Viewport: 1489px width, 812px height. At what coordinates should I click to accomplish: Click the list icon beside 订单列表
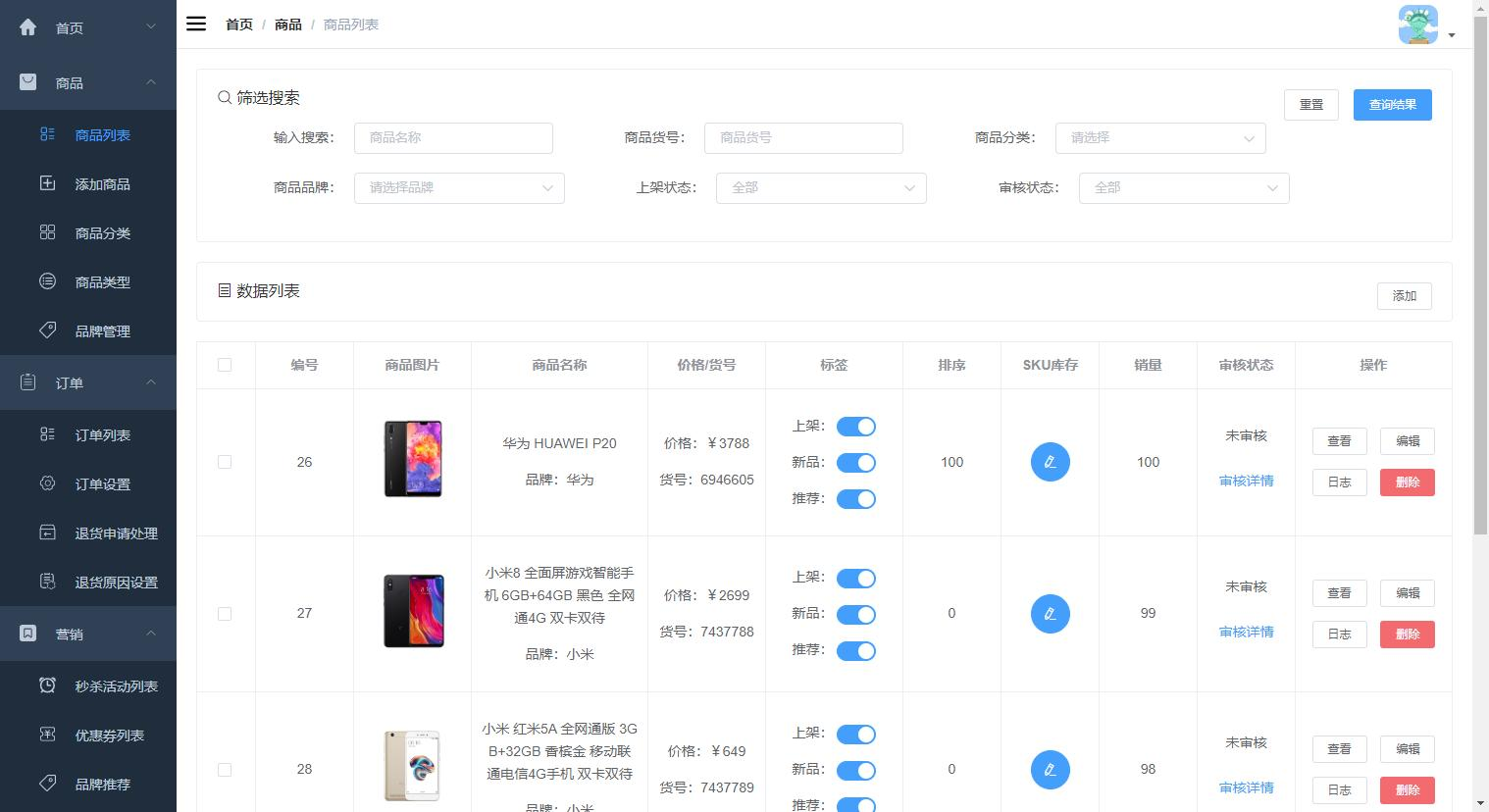tap(47, 434)
